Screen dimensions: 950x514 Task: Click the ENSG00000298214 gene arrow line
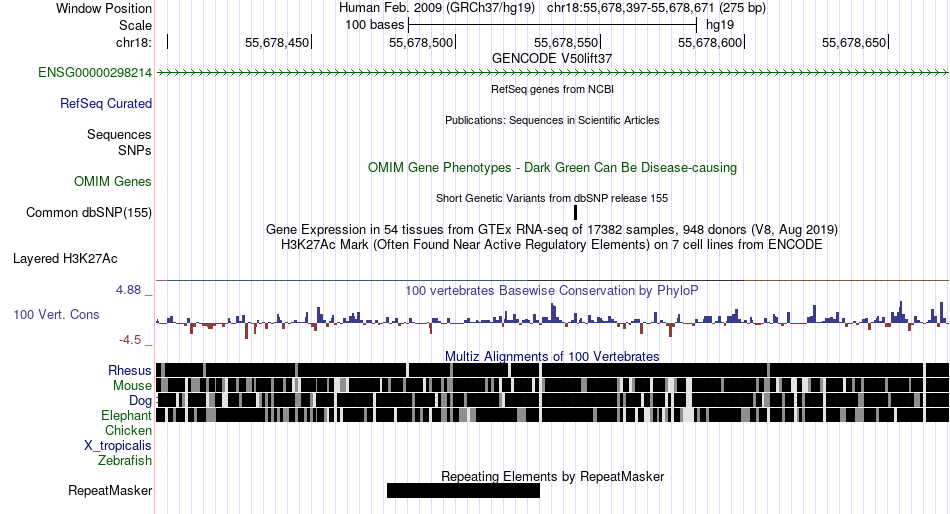pos(552,73)
